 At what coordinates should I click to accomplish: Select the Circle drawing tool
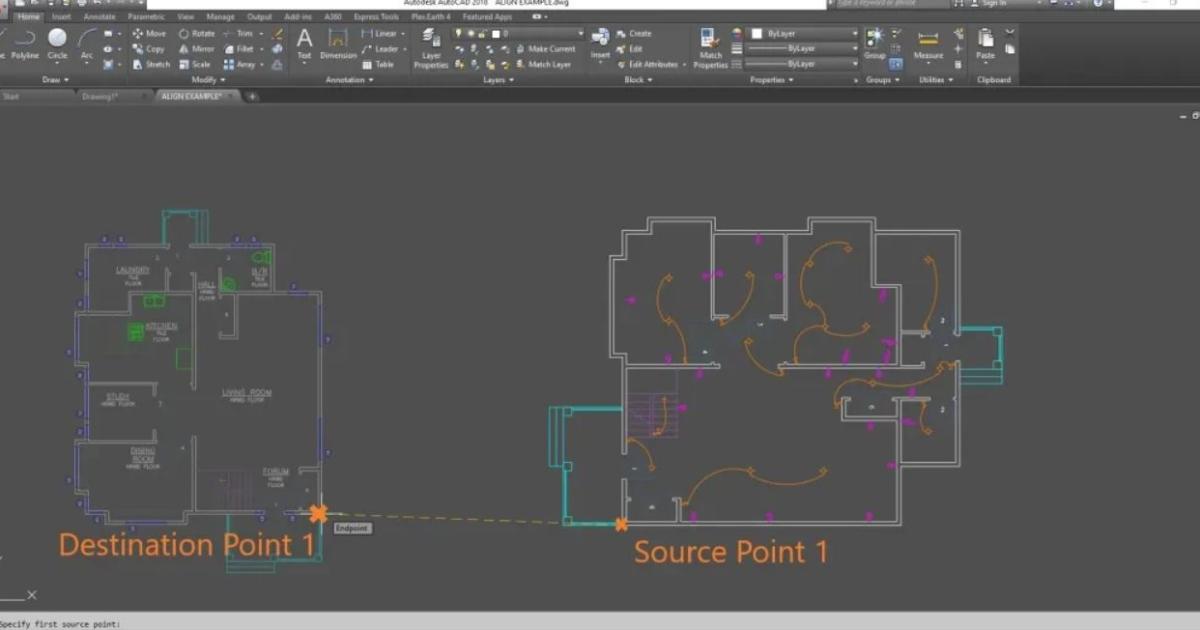click(x=57, y=42)
